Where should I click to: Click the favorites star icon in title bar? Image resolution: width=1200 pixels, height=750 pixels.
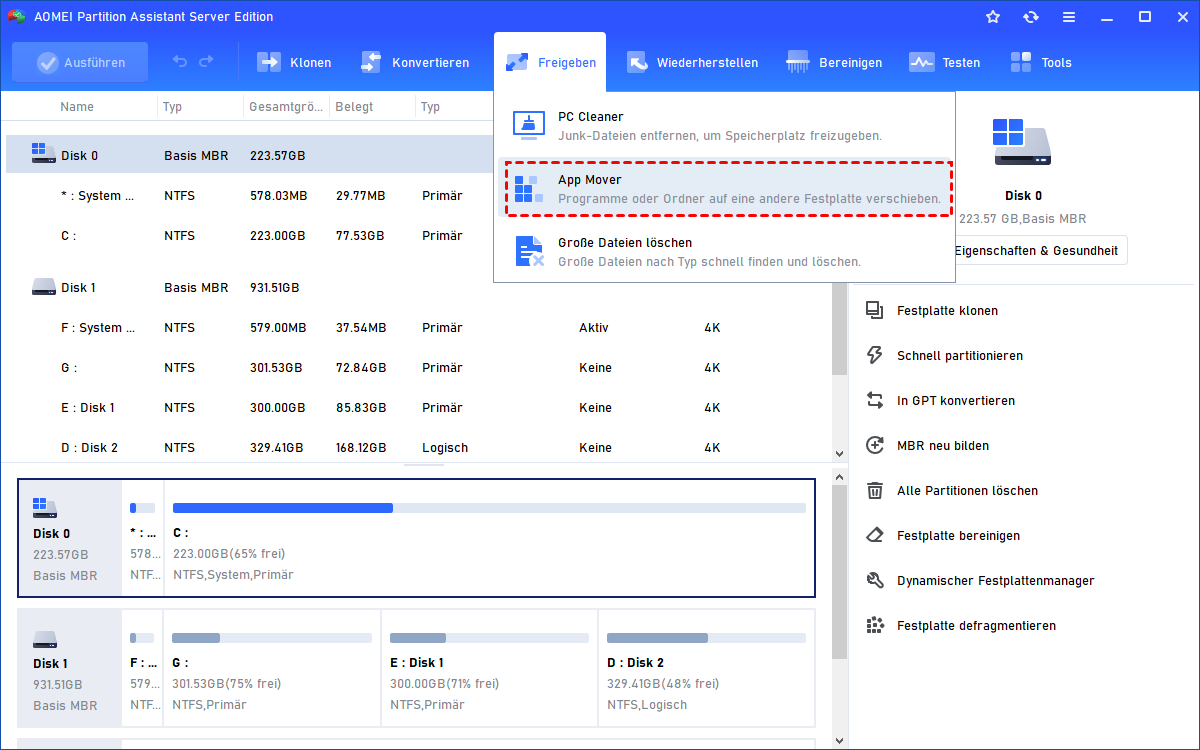click(993, 17)
